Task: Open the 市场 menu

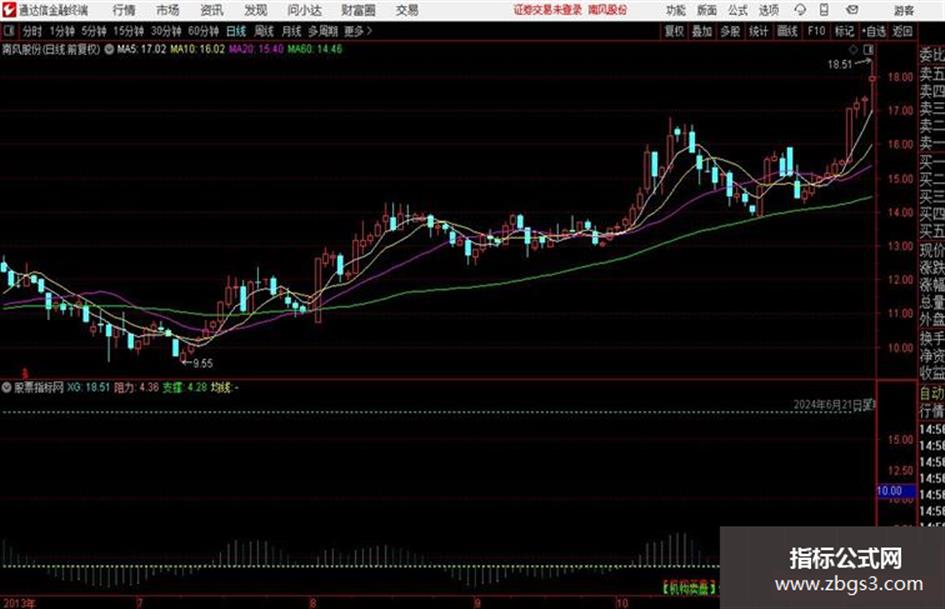Action: pyautogui.click(x=168, y=10)
